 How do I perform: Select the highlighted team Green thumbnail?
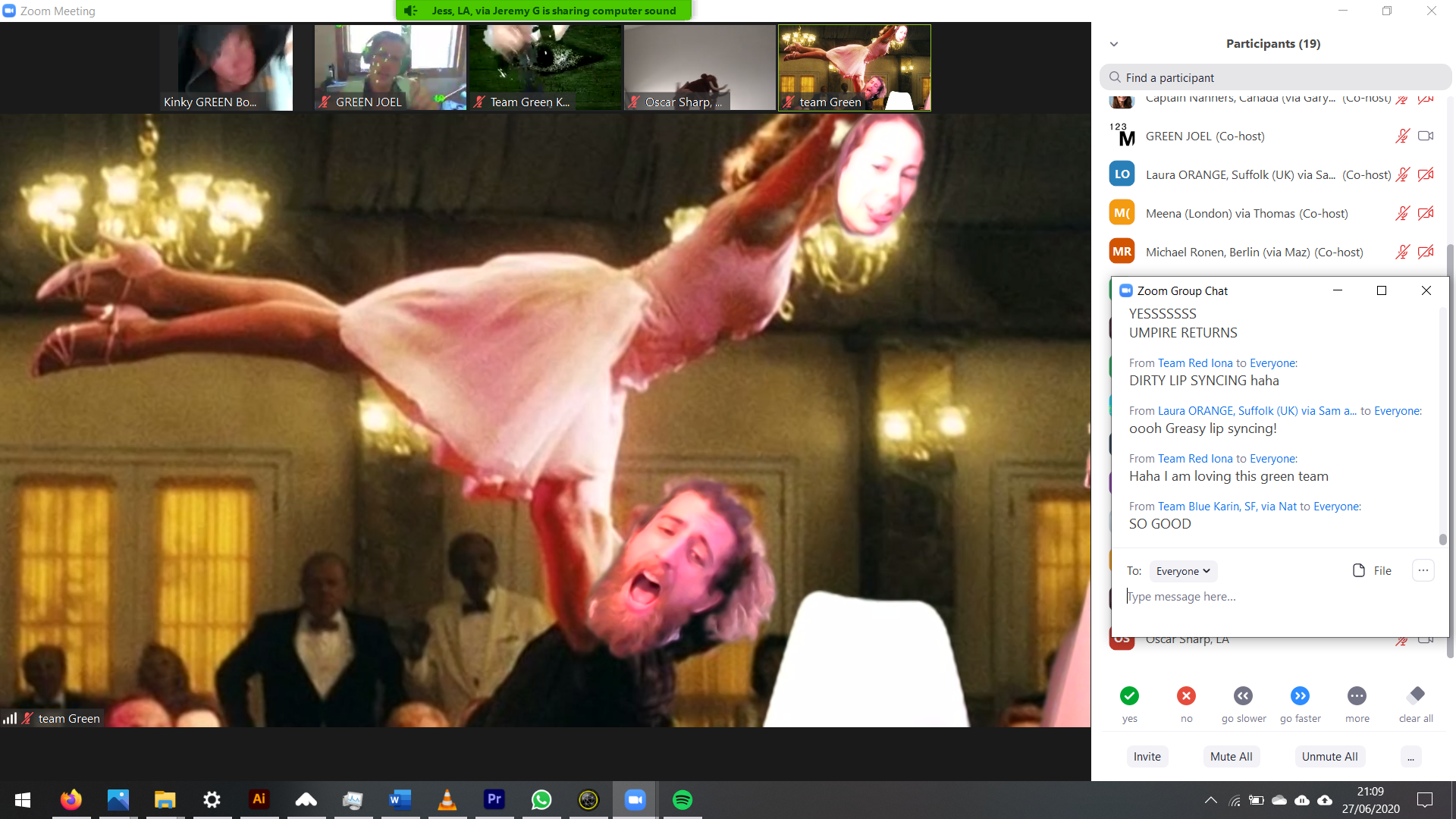[x=855, y=67]
